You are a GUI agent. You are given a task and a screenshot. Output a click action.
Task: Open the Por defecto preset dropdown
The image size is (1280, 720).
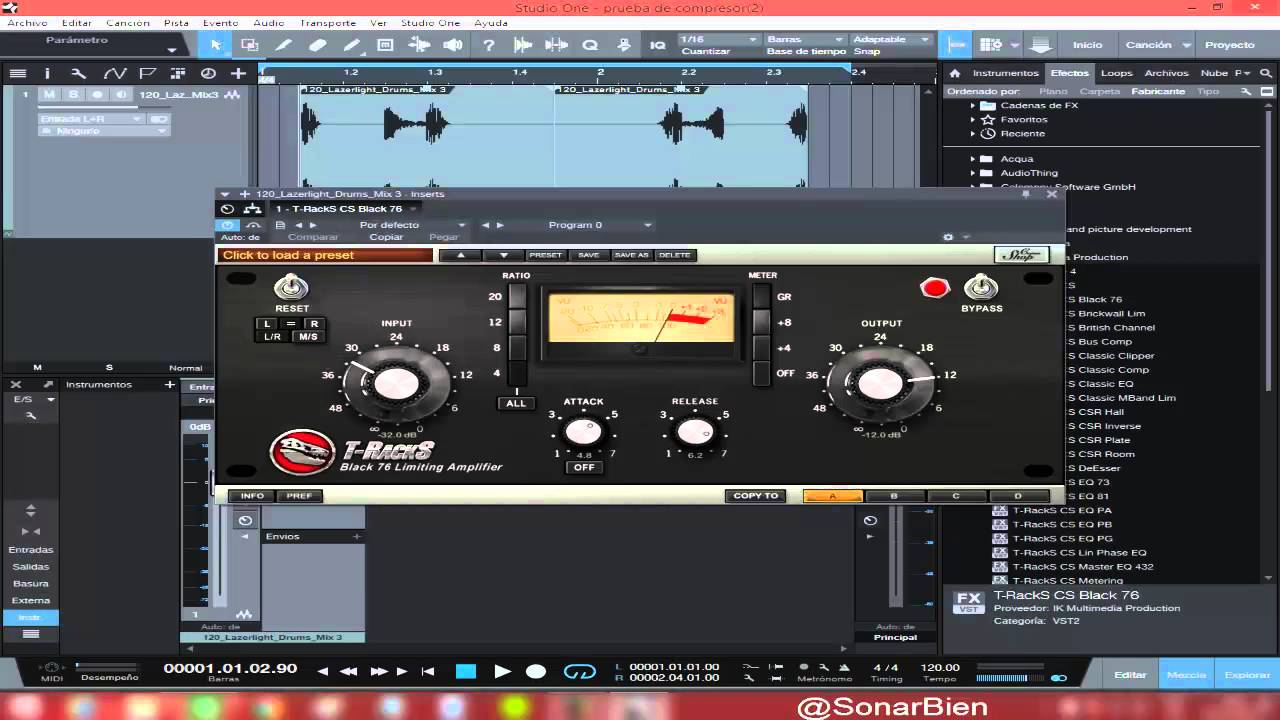click(x=412, y=225)
